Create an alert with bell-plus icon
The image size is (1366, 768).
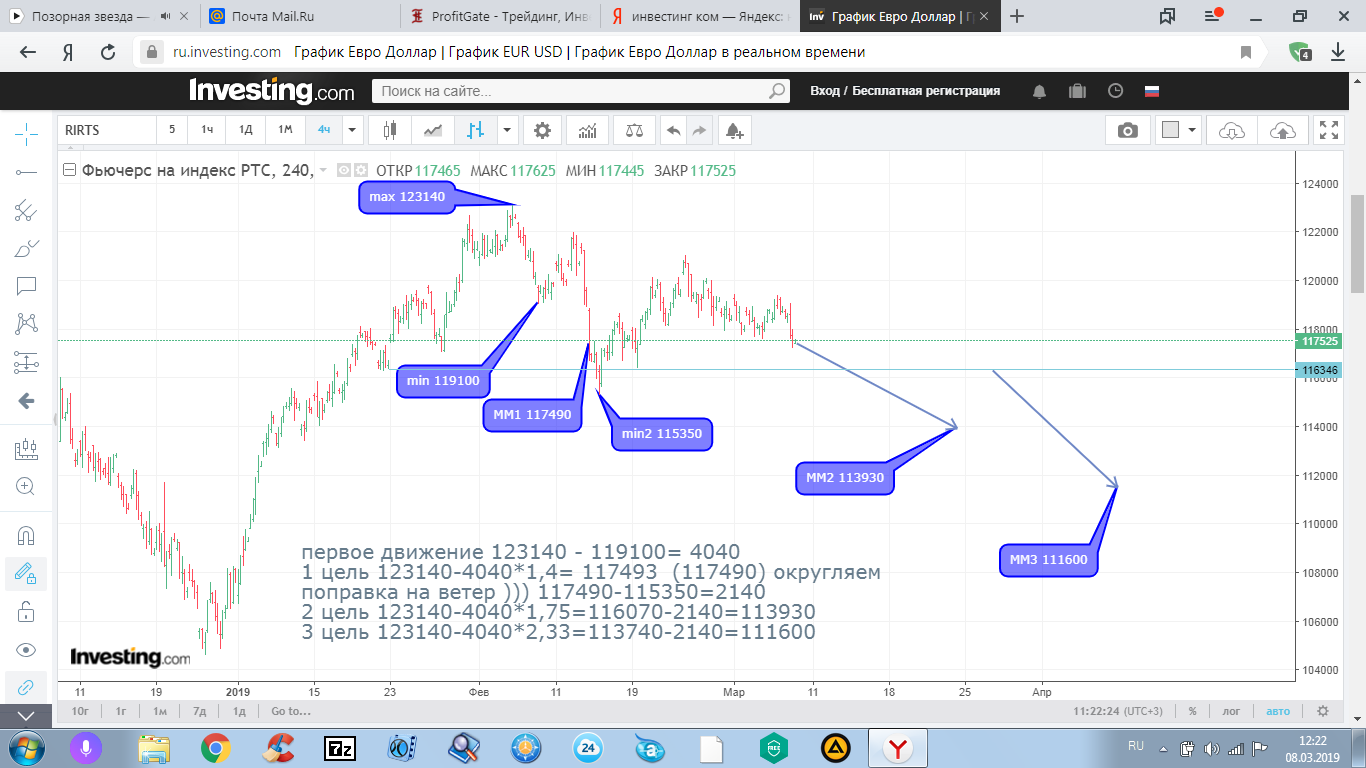(734, 130)
